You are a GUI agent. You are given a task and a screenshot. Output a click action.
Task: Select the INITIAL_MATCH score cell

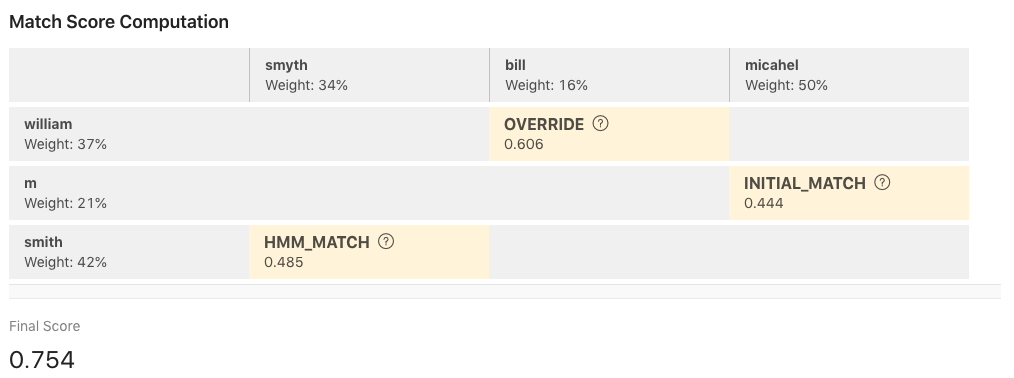point(849,193)
